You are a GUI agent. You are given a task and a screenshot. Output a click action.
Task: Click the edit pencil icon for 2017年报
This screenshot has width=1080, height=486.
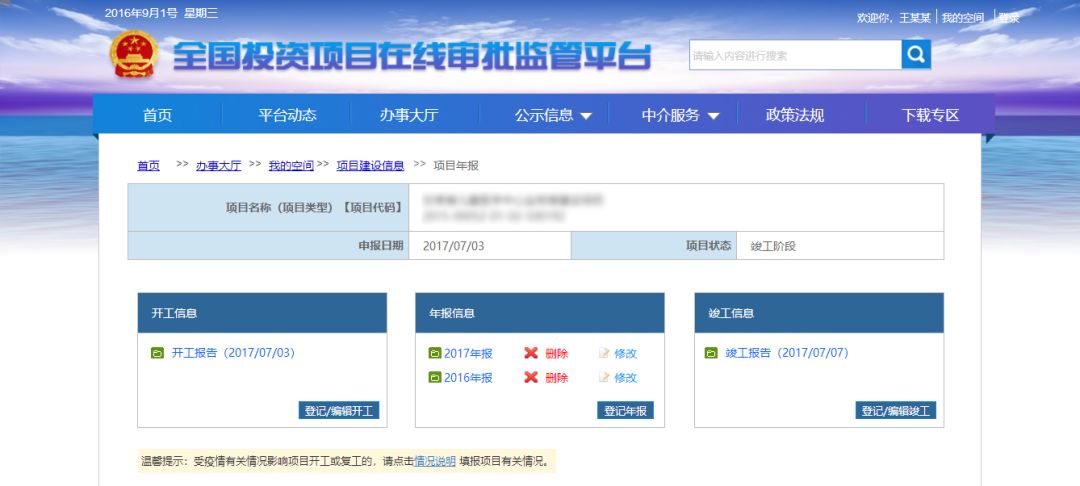[x=604, y=353]
